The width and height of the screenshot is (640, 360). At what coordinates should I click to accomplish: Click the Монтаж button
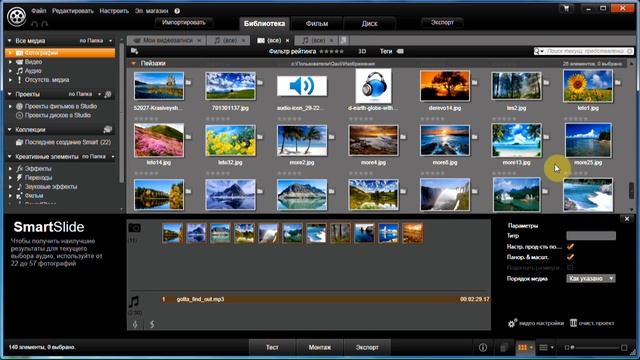click(320, 347)
